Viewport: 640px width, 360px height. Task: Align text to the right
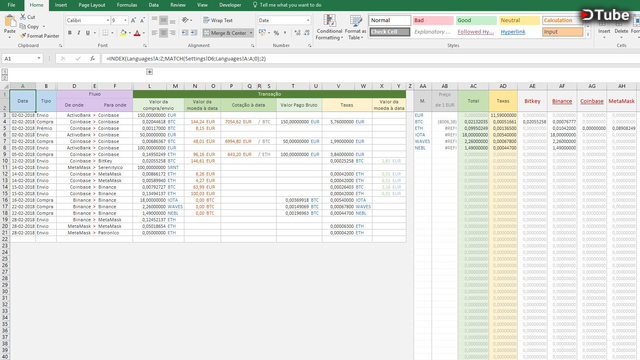point(172,33)
